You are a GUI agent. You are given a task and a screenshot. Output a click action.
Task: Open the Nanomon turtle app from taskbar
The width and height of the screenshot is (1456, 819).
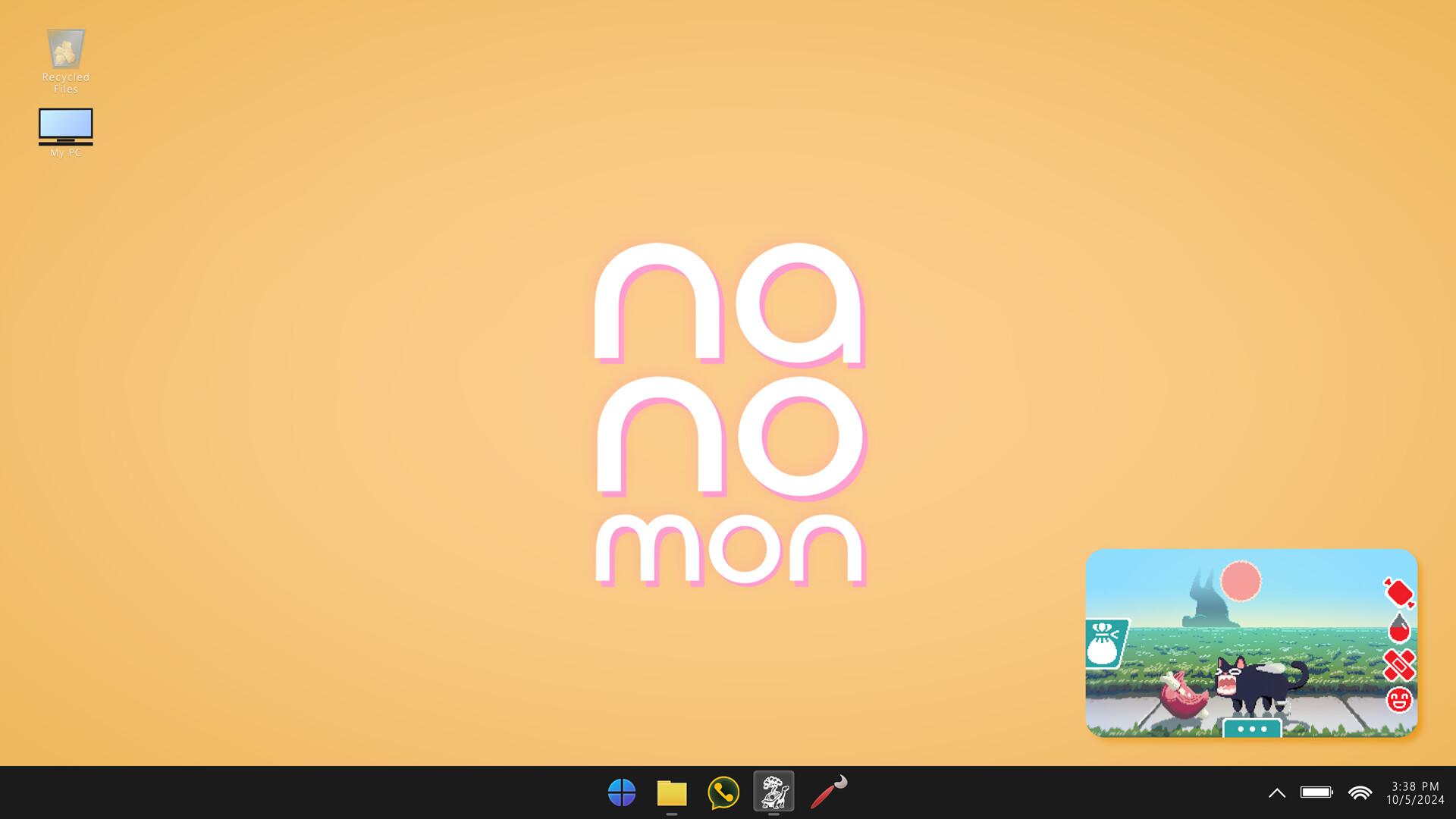click(x=773, y=792)
